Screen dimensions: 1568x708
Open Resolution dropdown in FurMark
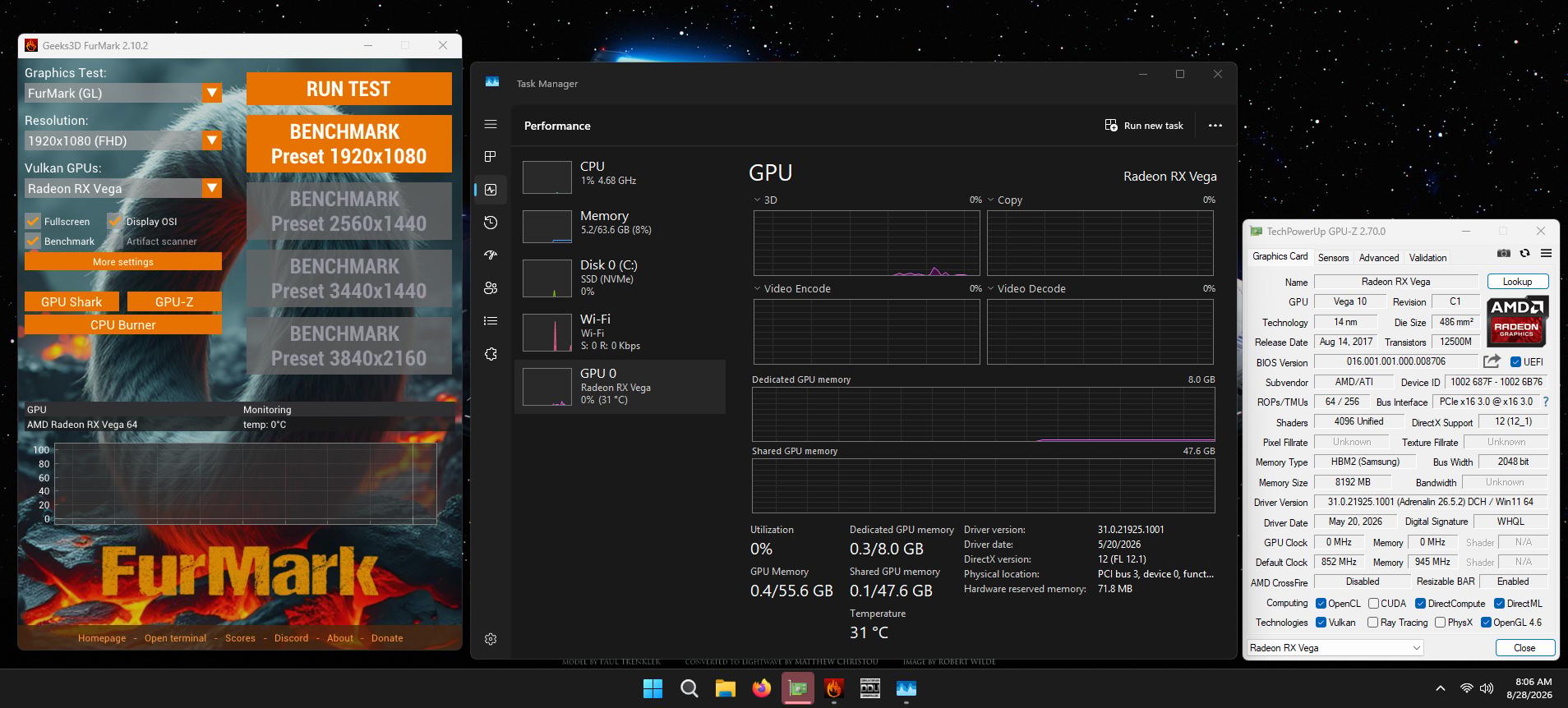pyautogui.click(x=212, y=140)
